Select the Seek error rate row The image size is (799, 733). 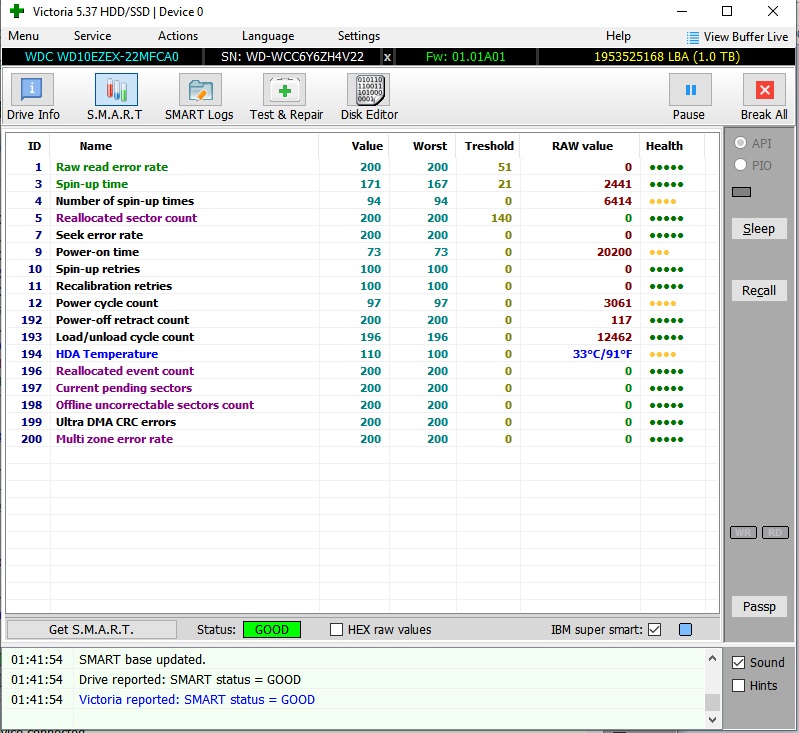[362, 234]
